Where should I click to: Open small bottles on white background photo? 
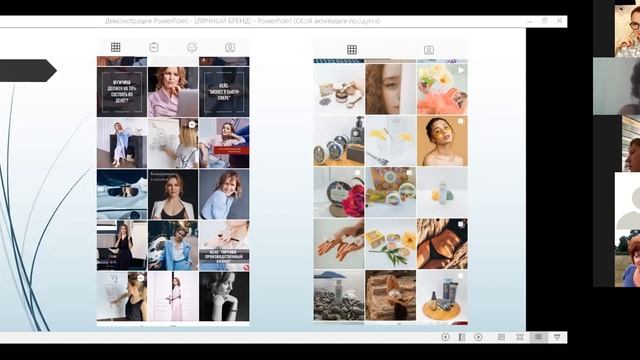point(442,192)
